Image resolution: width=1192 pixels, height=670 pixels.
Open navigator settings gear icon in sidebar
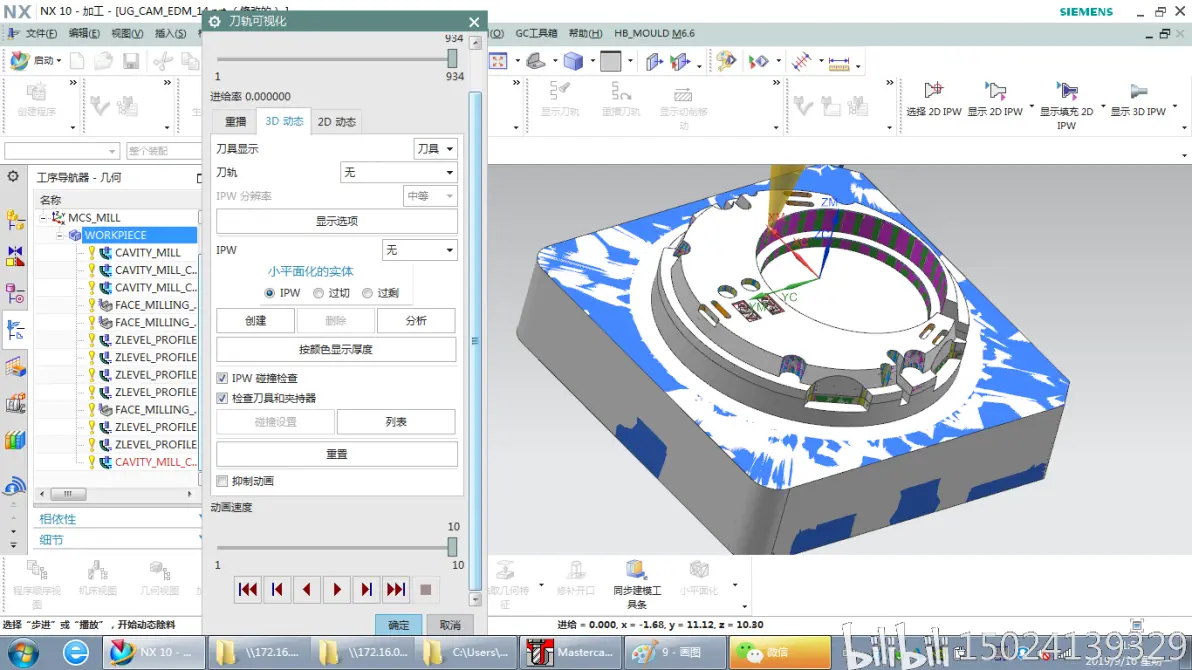13,176
